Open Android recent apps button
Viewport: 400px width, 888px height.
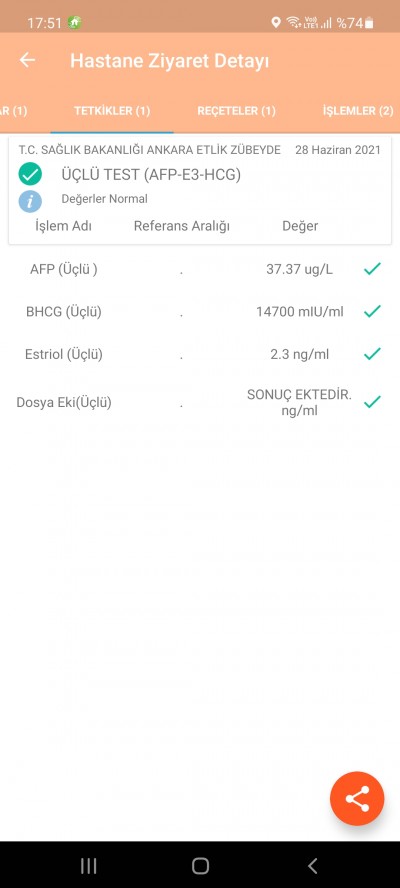pos(88,865)
